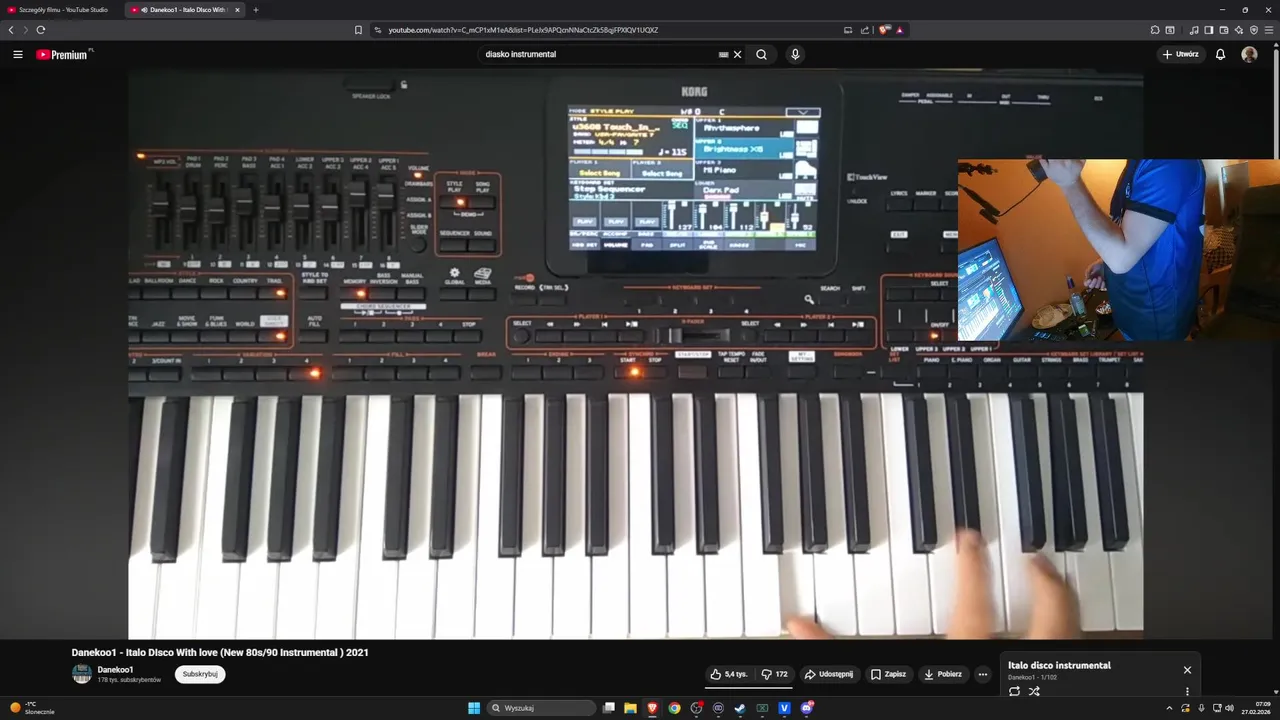Click the browser address bar URL

(x=523, y=30)
